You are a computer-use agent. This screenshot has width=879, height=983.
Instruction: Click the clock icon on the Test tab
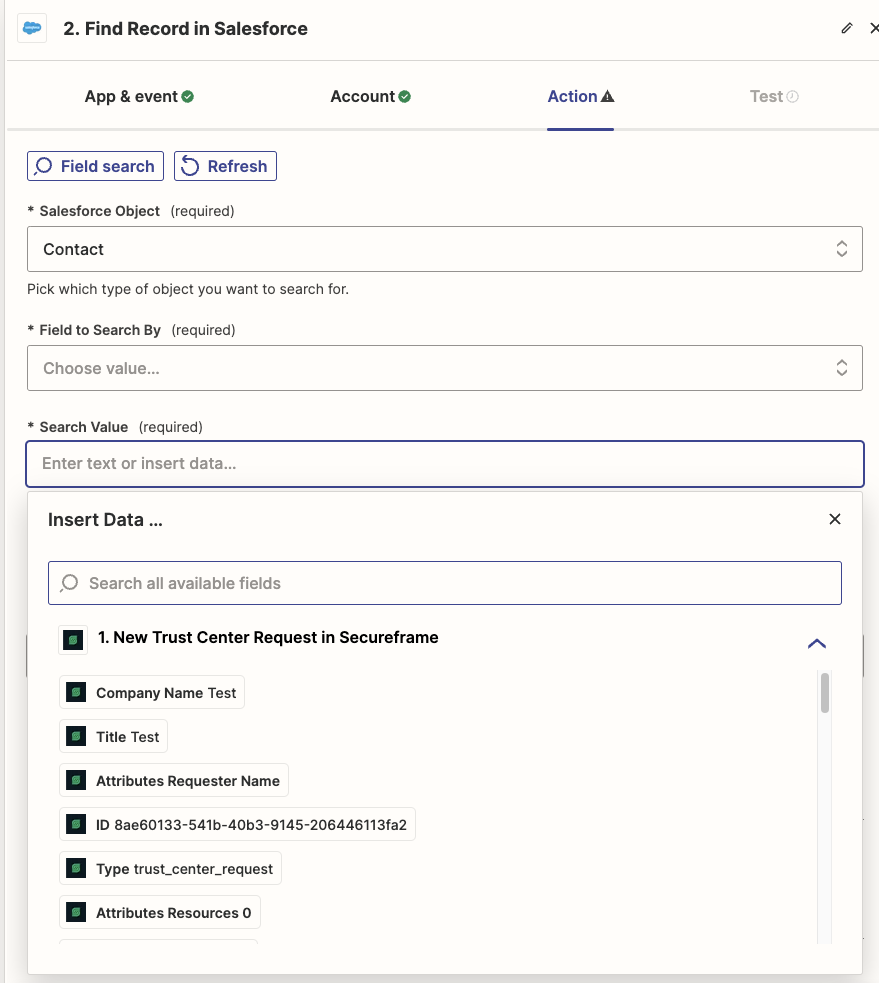tap(792, 97)
